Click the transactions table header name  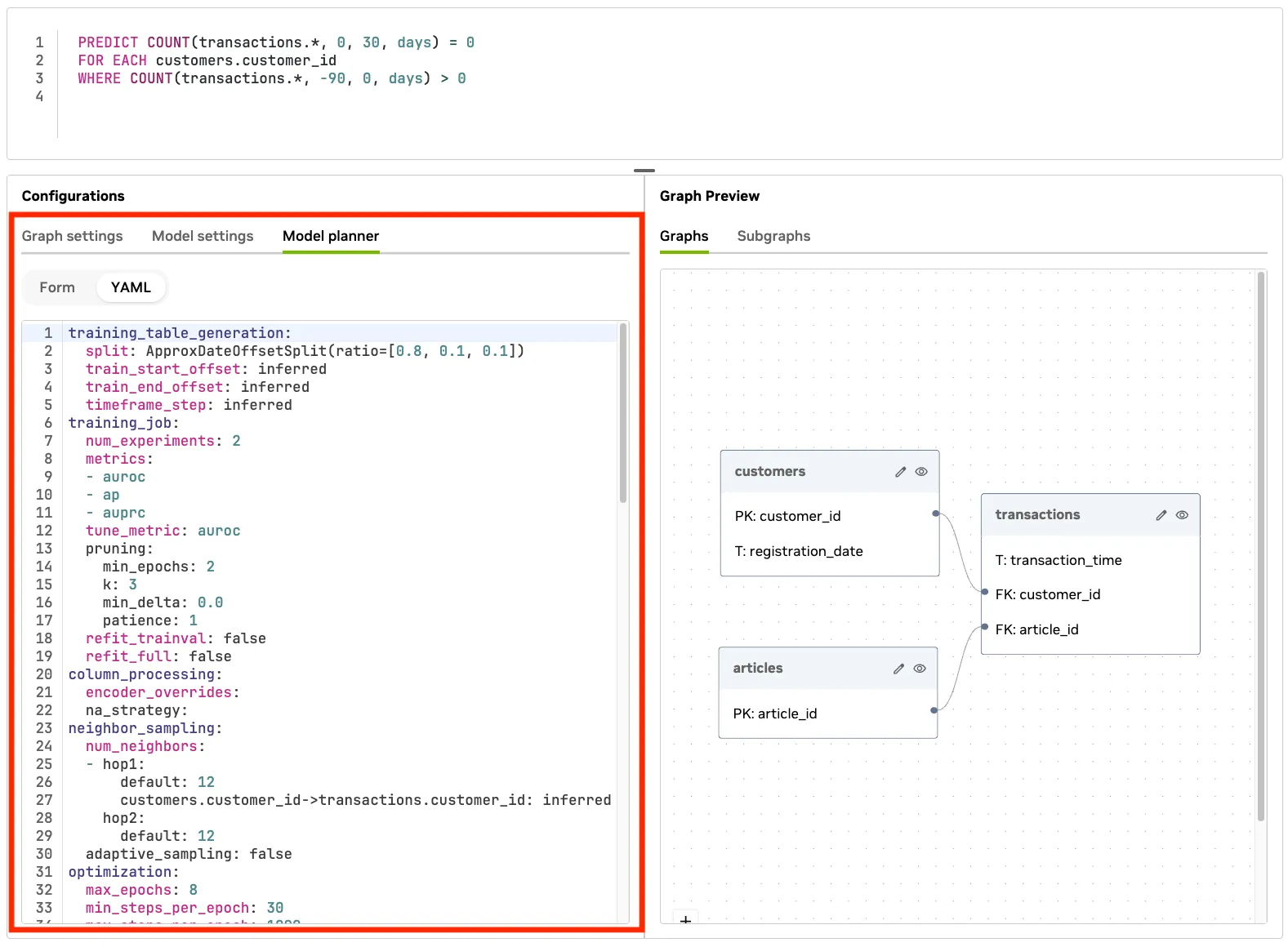[1037, 515]
